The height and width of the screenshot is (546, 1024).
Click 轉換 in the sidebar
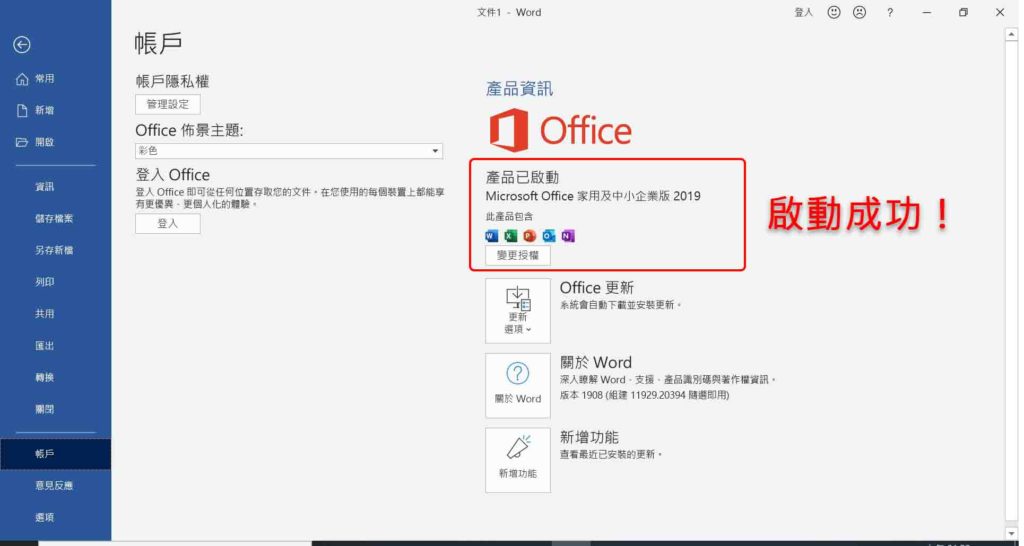(x=44, y=377)
